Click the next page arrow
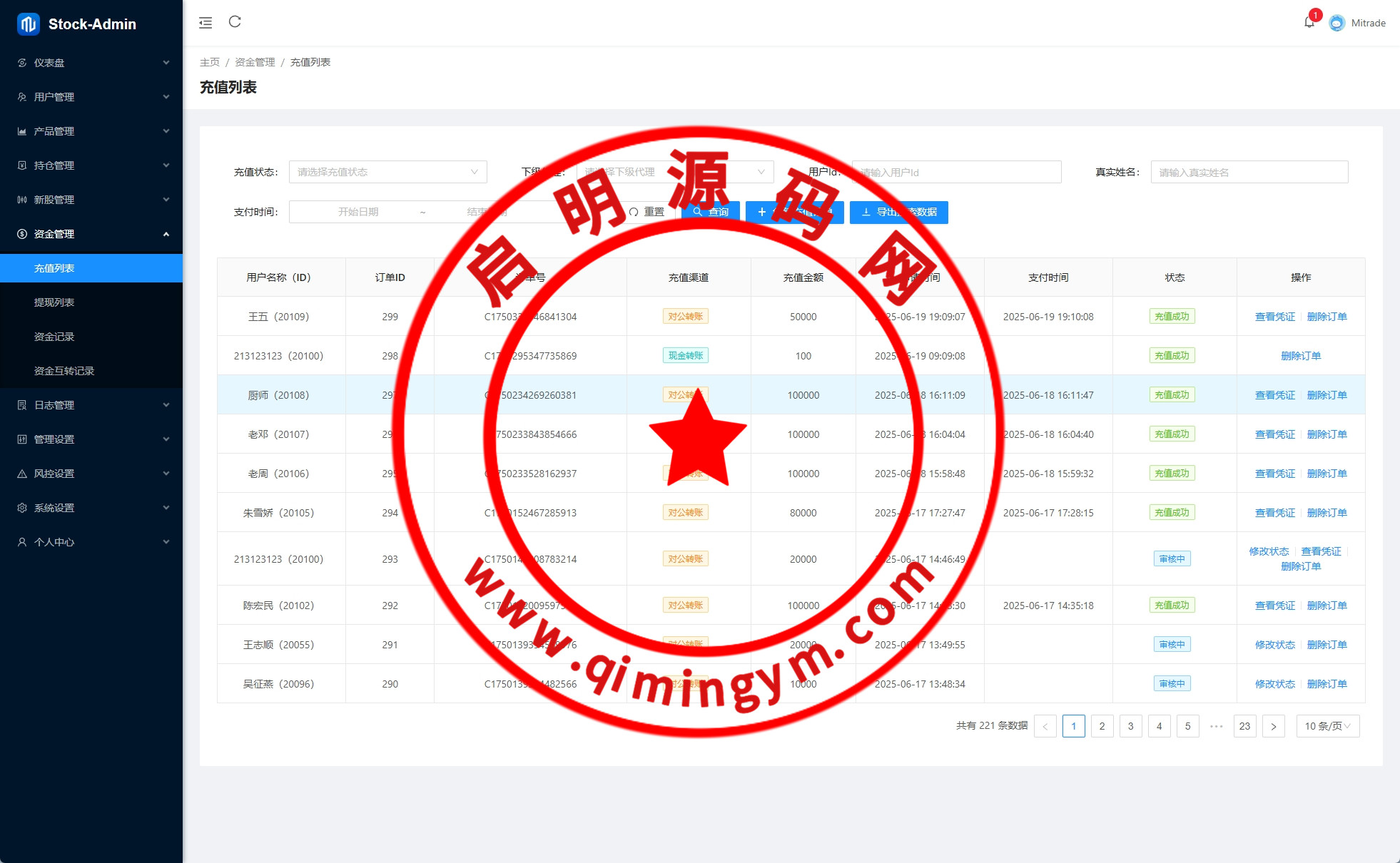 tap(1273, 726)
